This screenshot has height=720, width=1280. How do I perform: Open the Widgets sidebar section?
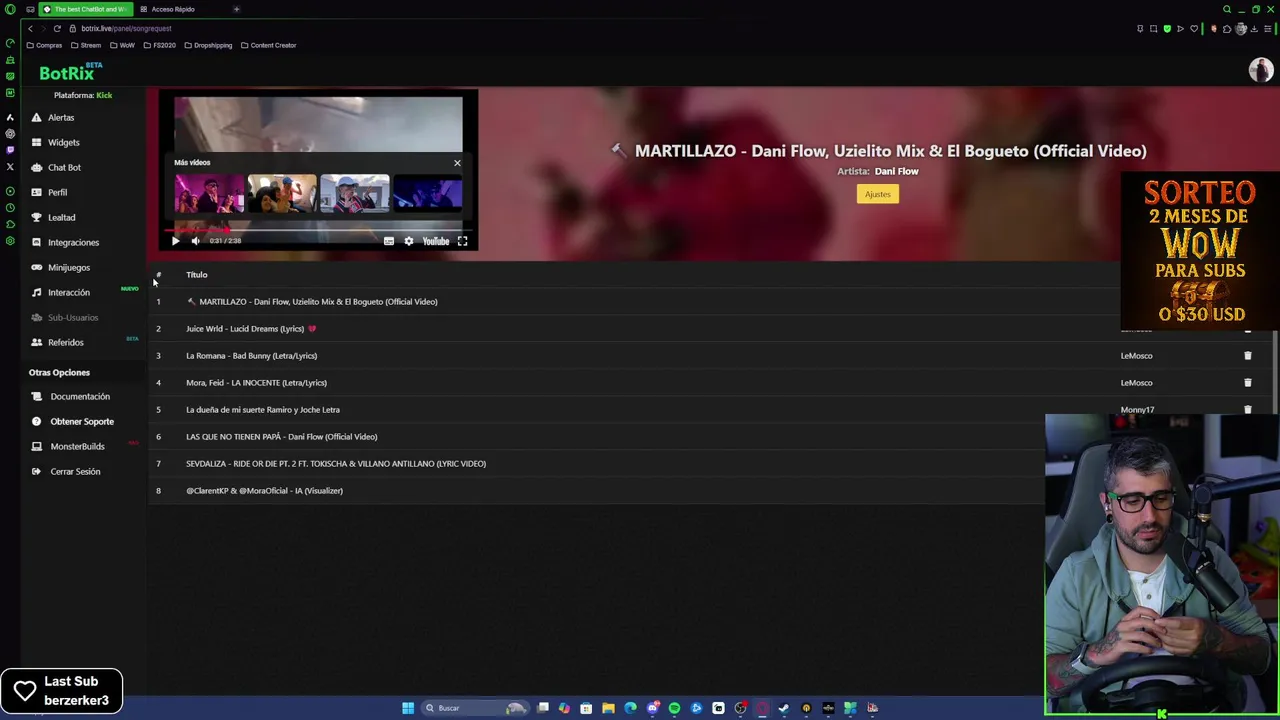64,142
